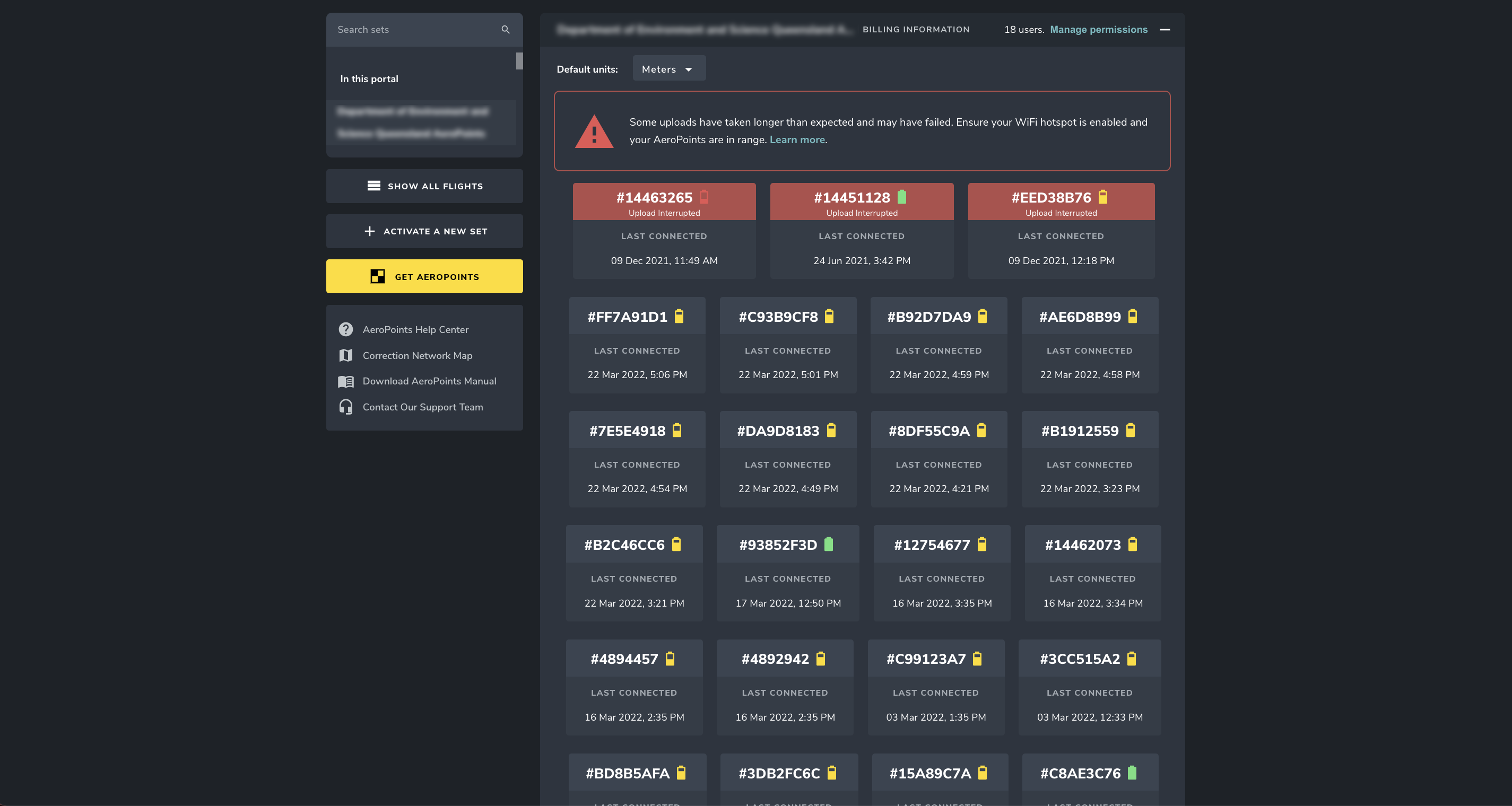Viewport: 1512px width, 806px height.
Task: Click the battery icon on #4894457
Action: [x=670, y=658]
